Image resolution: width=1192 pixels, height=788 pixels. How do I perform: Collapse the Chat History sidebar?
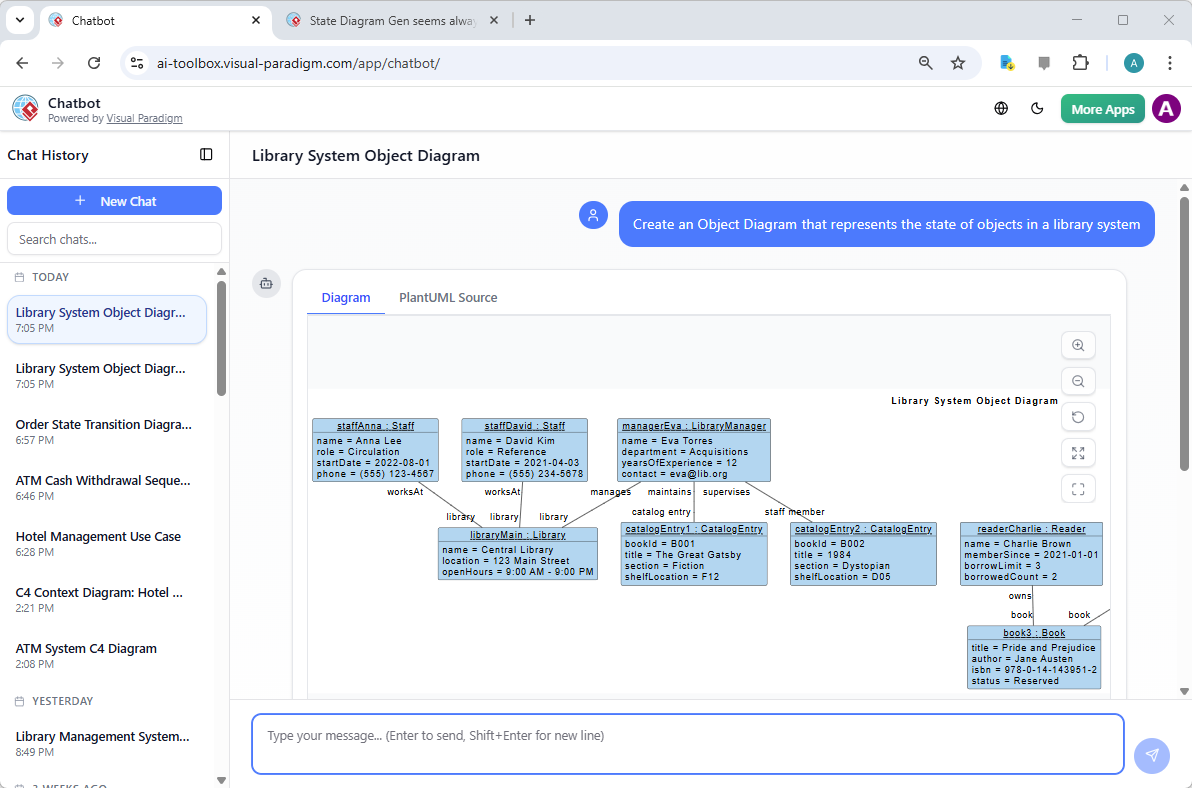[x=206, y=154]
